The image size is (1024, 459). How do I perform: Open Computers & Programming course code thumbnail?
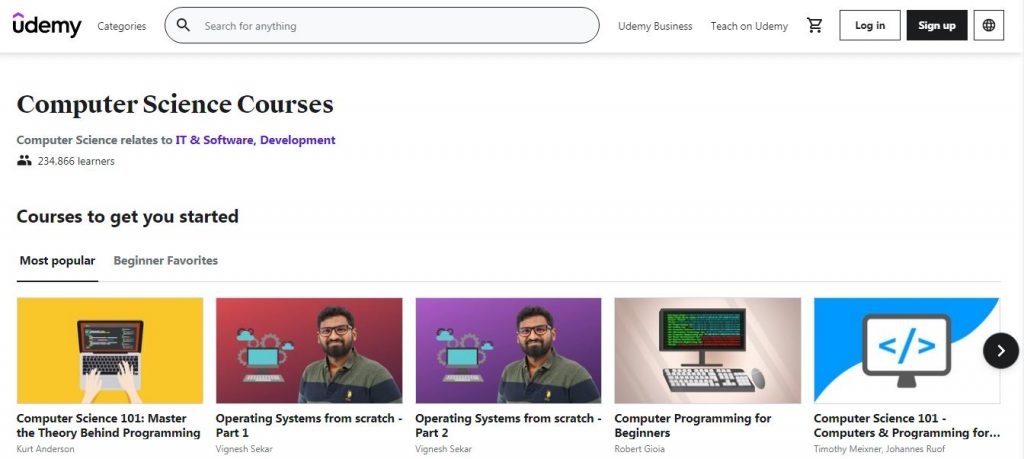(x=906, y=350)
